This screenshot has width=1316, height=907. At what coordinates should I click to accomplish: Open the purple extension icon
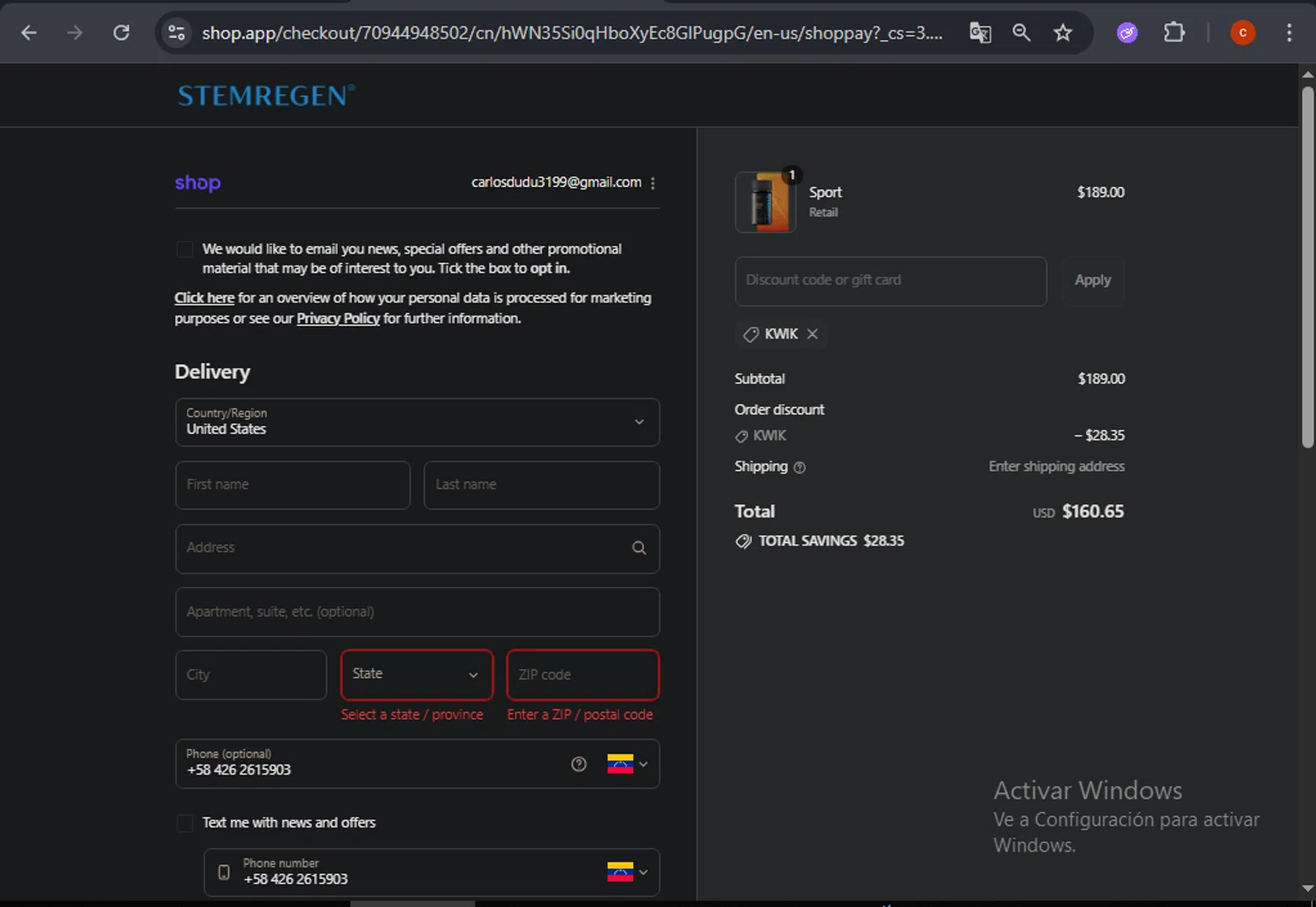(x=1127, y=32)
